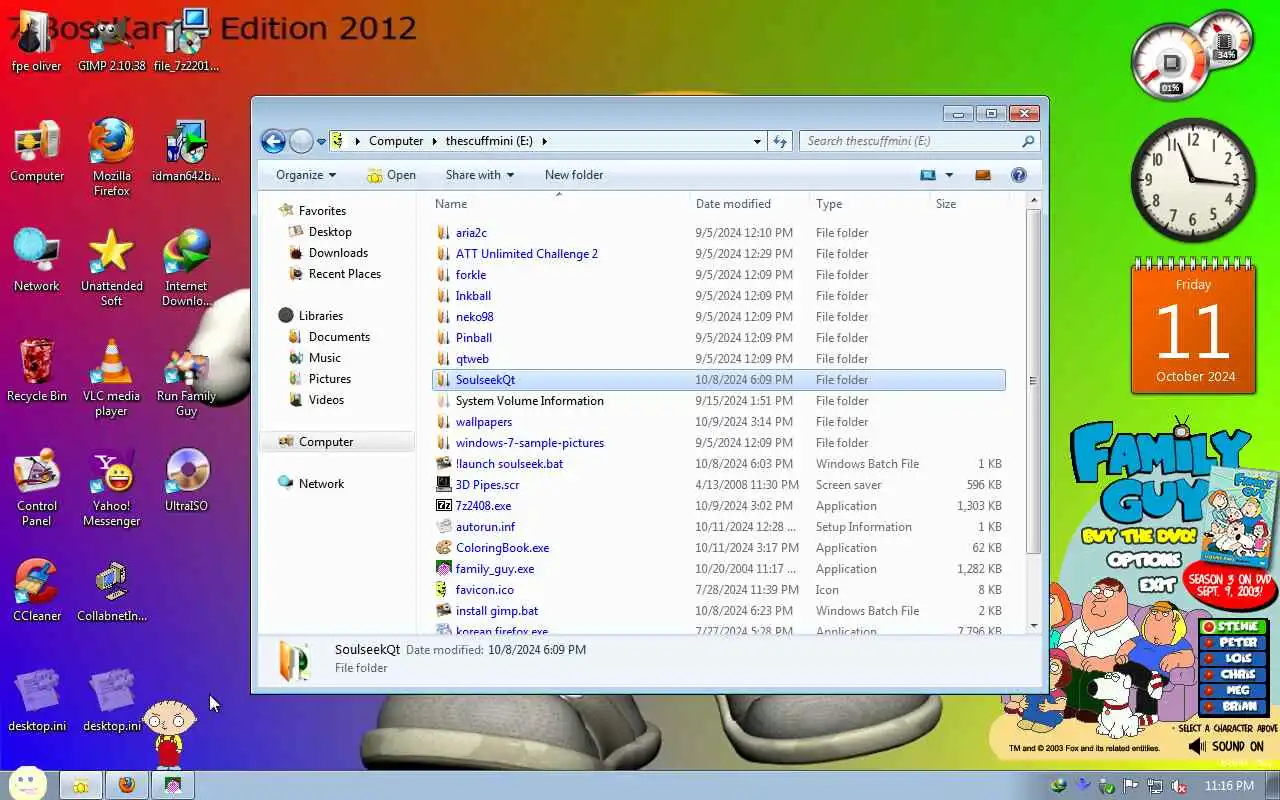Screen dimensions: 1280x800
Task: Open Unattended Soft star icon
Action: tap(111, 267)
